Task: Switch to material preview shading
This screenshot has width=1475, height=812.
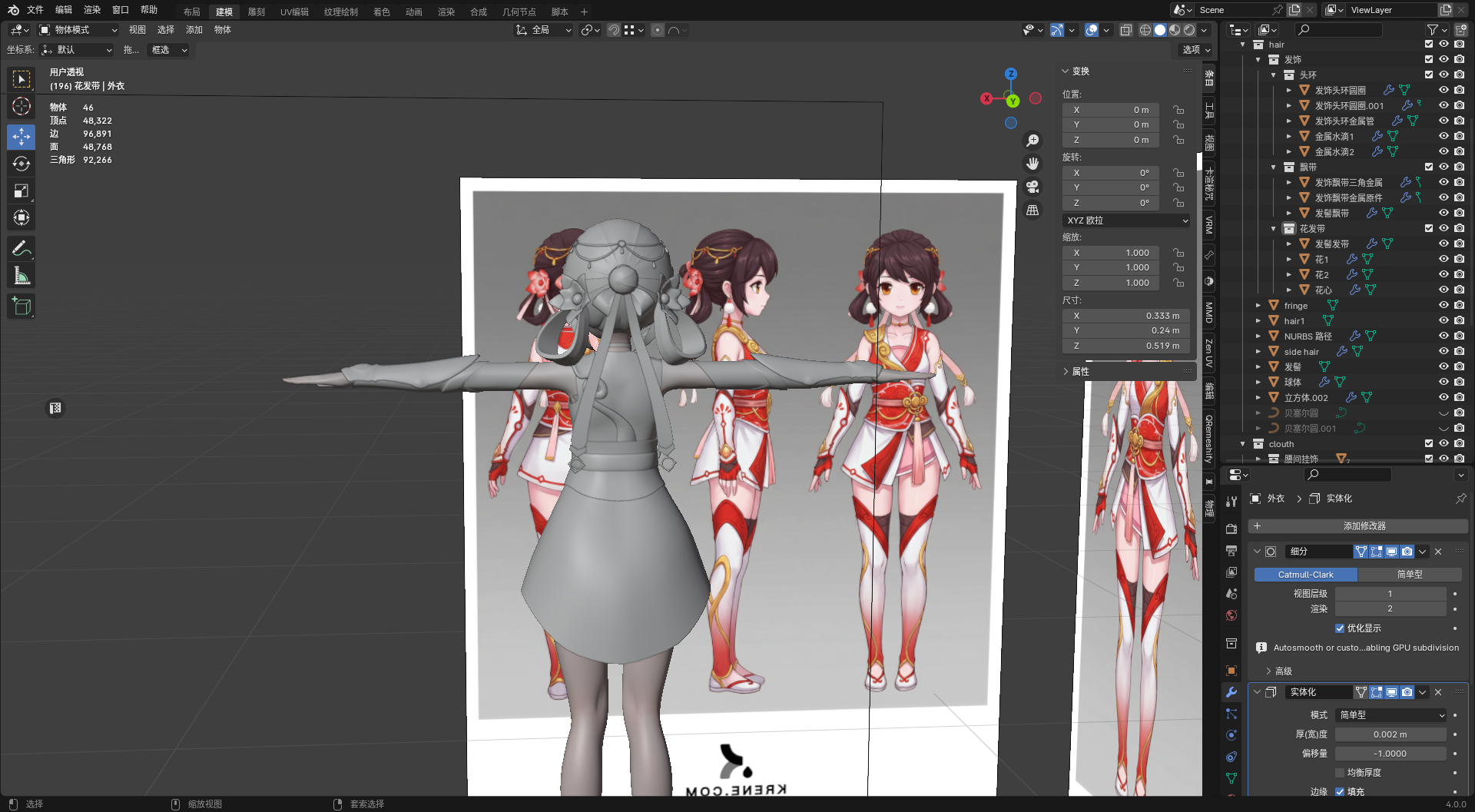Action: click(x=1175, y=30)
